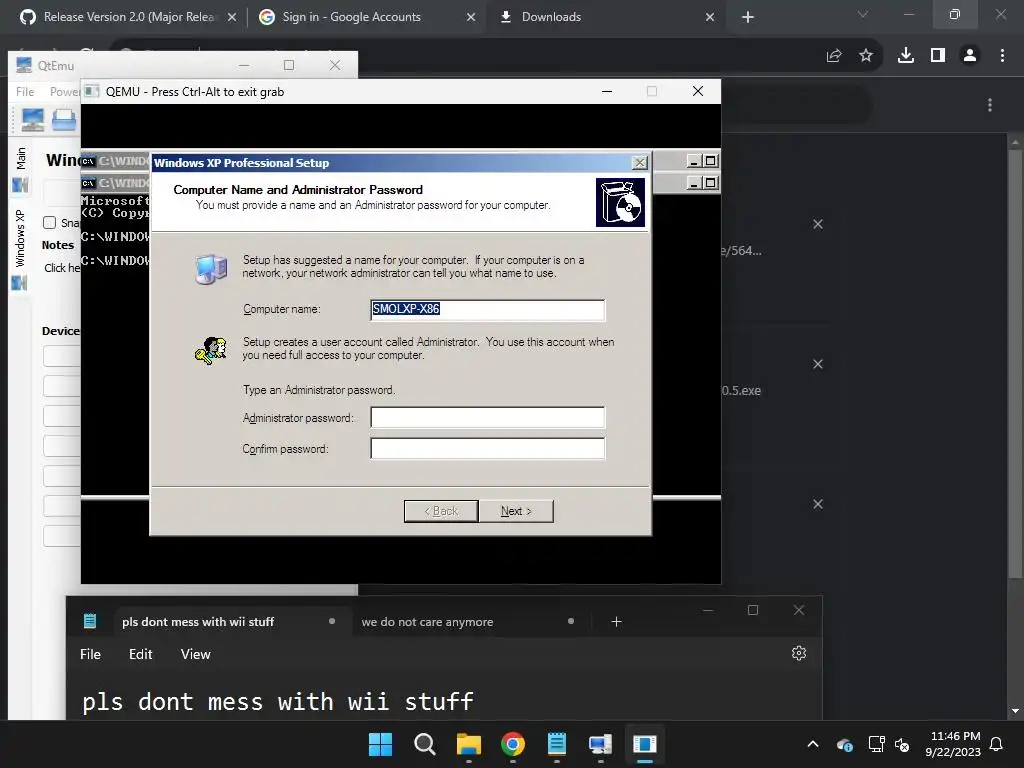Open a new Chrome tab
This screenshot has height=768, width=1024.
(748, 17)
